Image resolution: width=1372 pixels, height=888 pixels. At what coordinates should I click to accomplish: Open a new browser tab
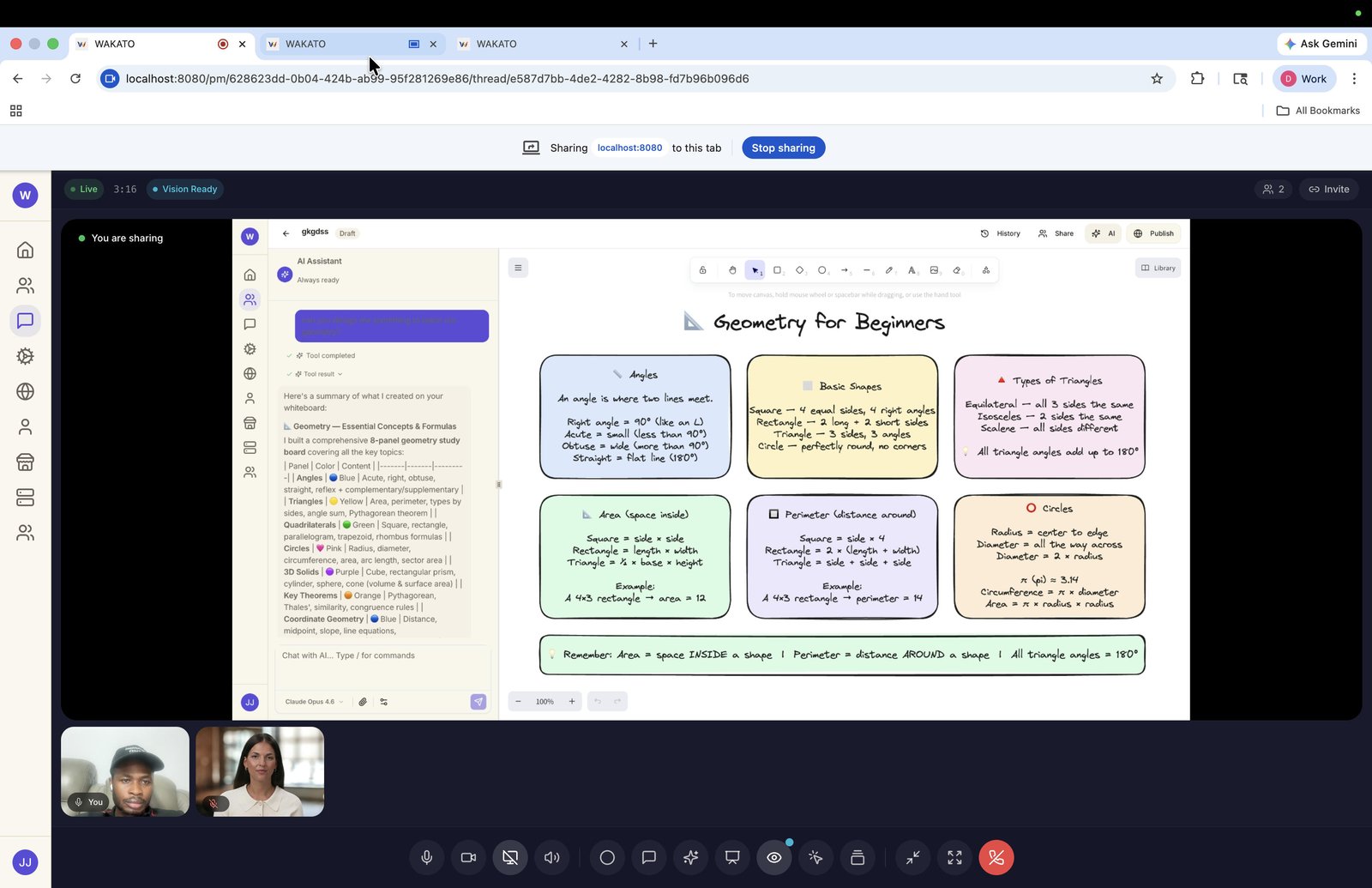click(x=653, y=44)
